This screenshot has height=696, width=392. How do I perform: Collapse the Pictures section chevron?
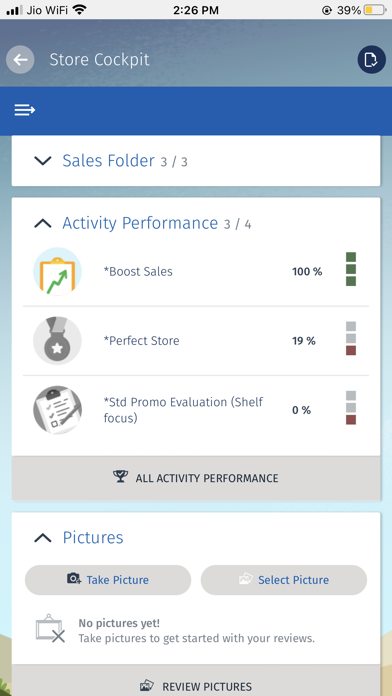(43, 538)
